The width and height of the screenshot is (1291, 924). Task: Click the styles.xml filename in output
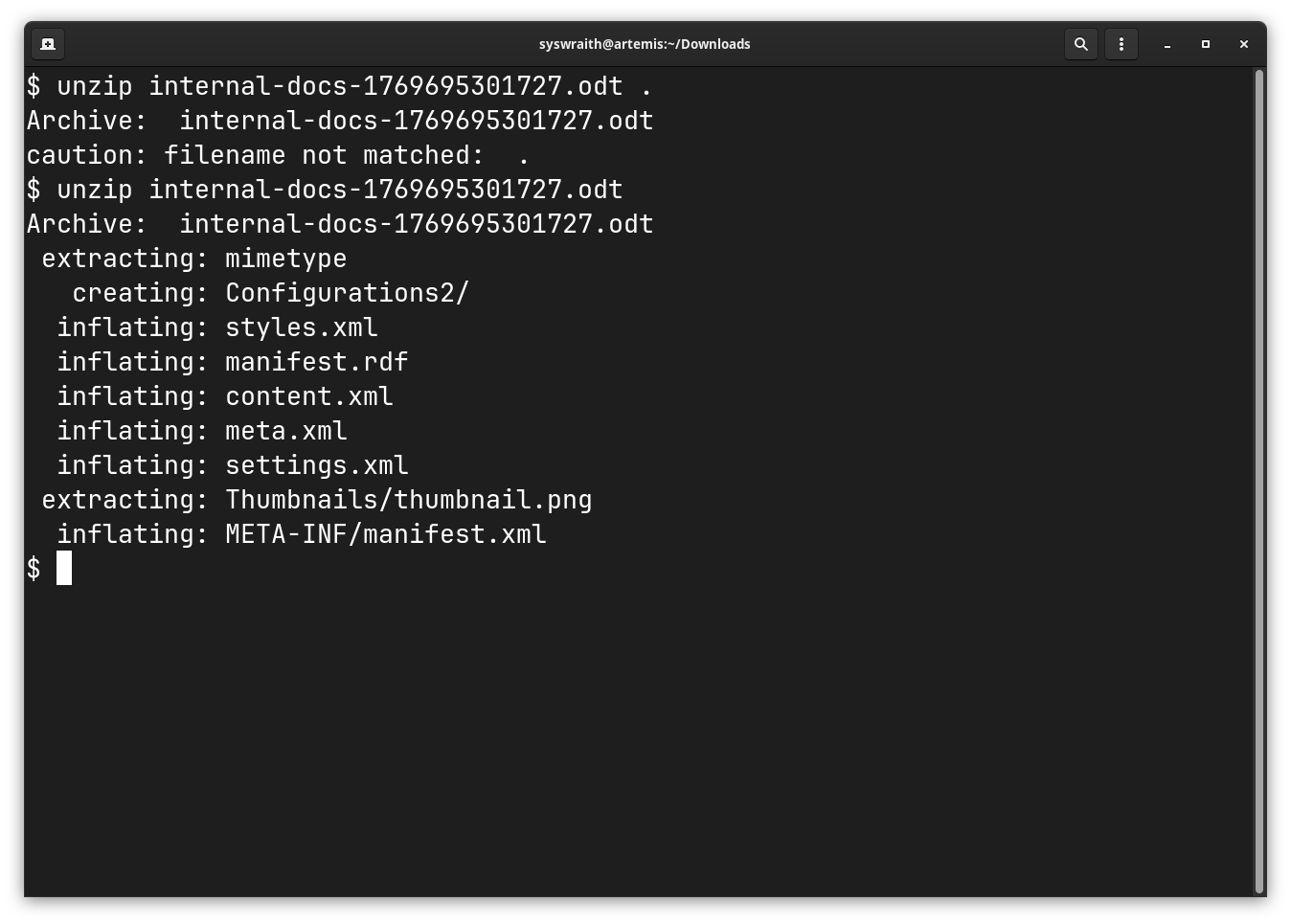302,327
